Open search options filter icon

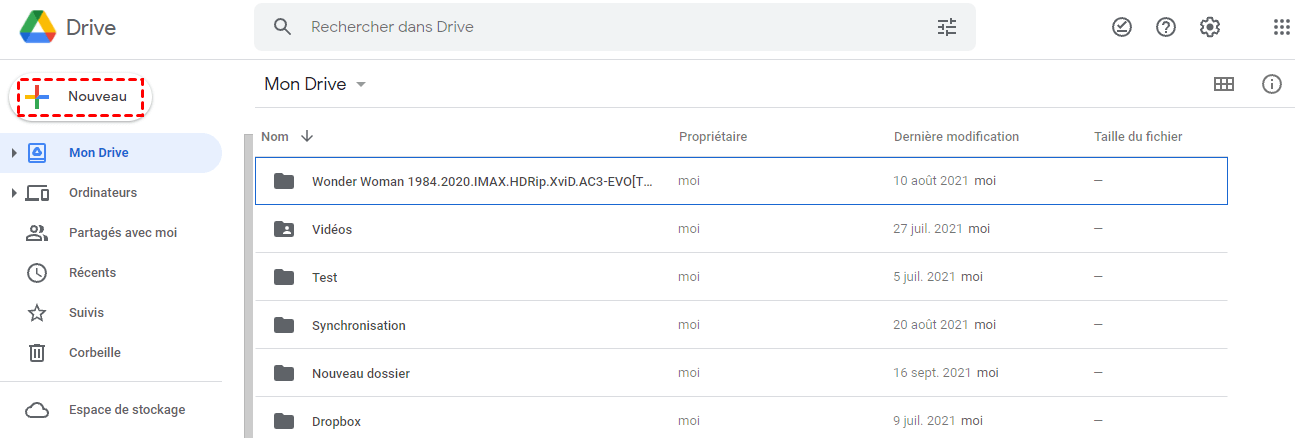(946, 28)
